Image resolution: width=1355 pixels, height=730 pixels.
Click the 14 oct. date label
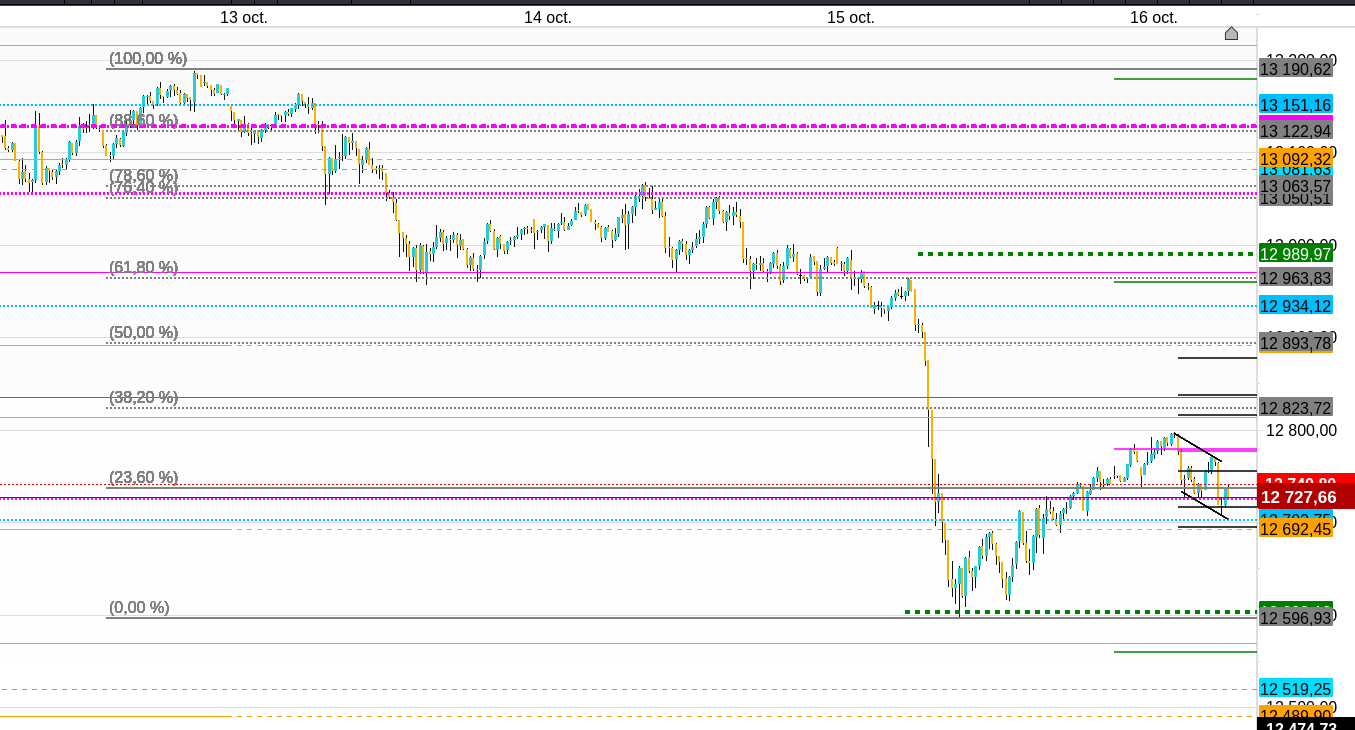pyautogui.click(x=548, y=17)
